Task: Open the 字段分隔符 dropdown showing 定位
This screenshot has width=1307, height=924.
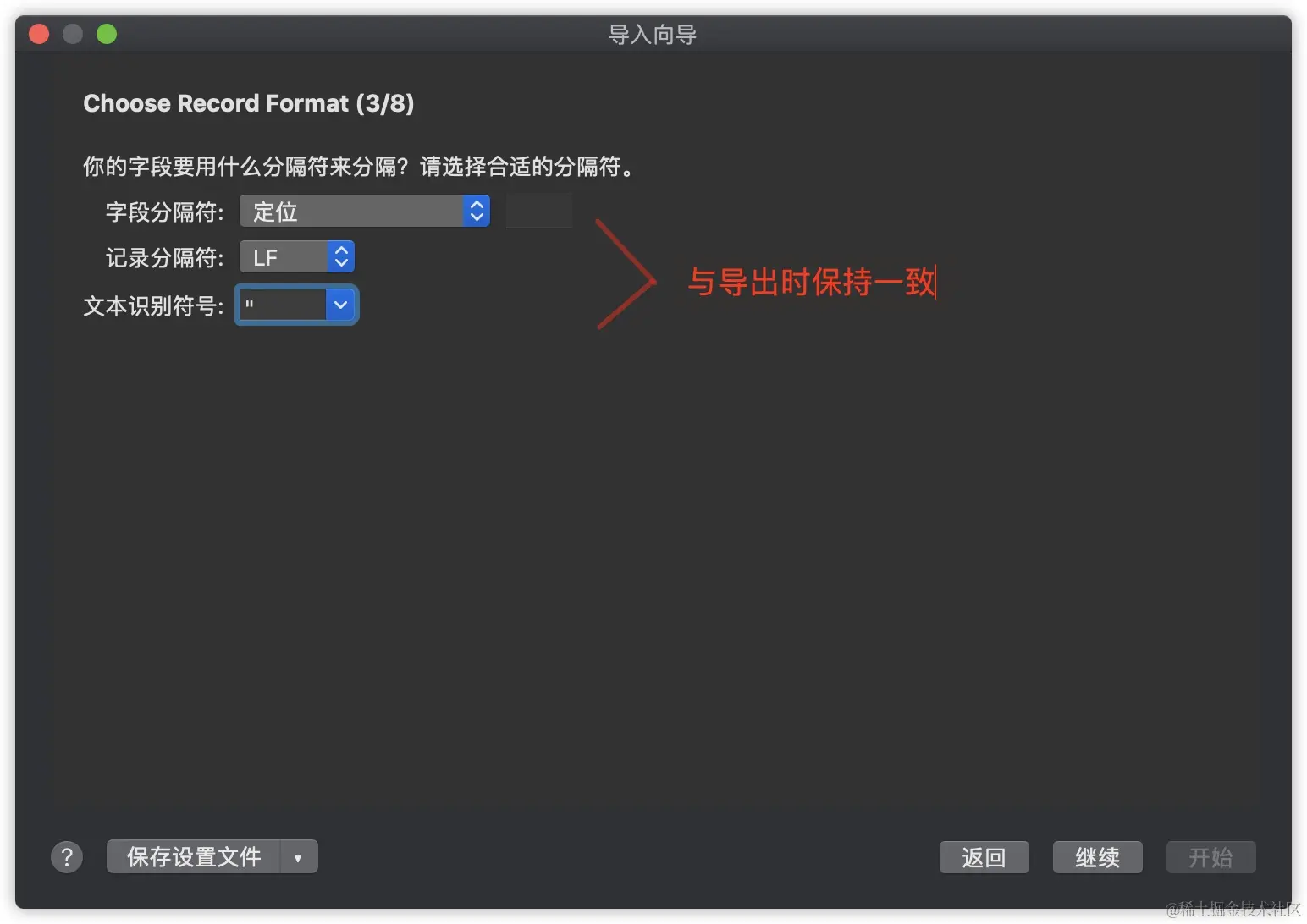Action: pos(365,212)
